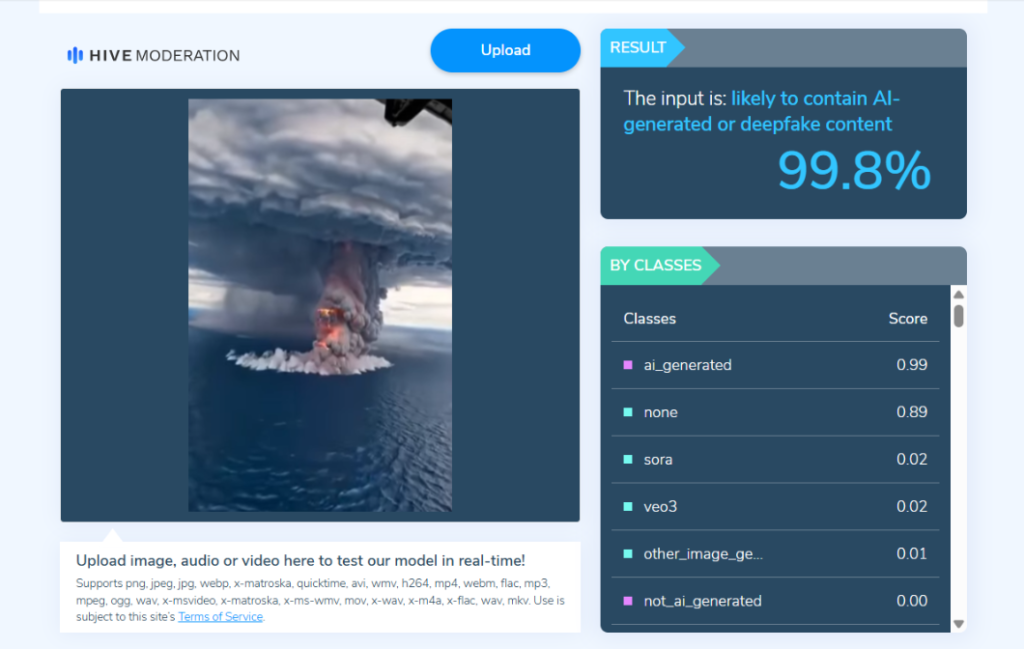
Task: Select the truncated other_image_ge... class row
Action: [x=775, y=554]
